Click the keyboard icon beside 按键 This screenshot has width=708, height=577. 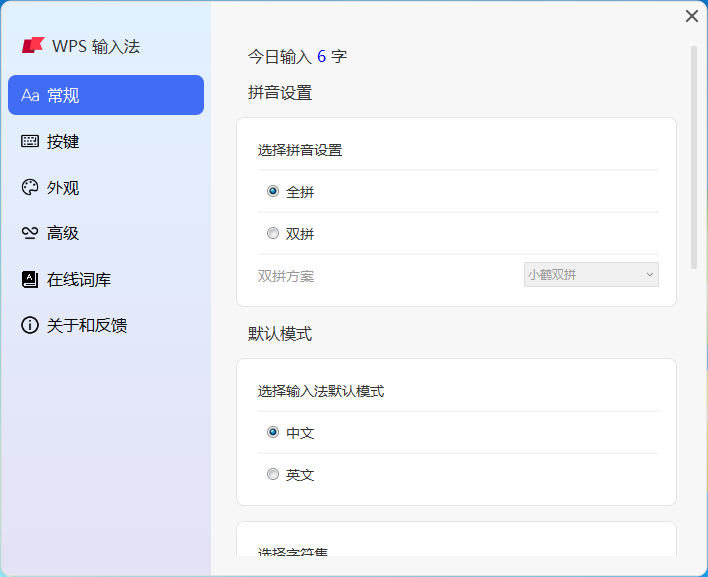tap(30, 141)
